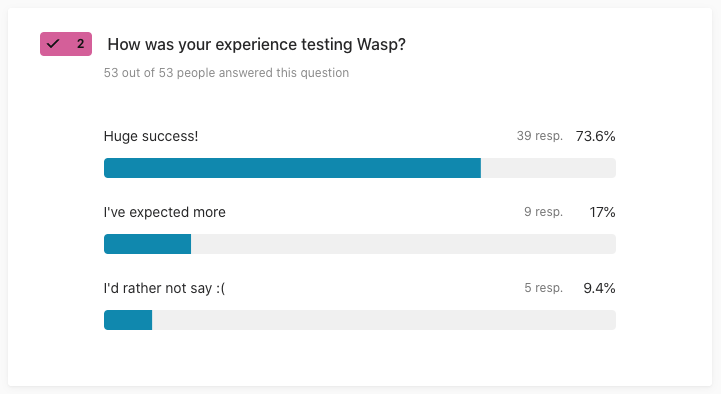The width and height of the screenshot is (721, 394).
Task: Click the '9 resp.' count
Action: tap(544, 211)
